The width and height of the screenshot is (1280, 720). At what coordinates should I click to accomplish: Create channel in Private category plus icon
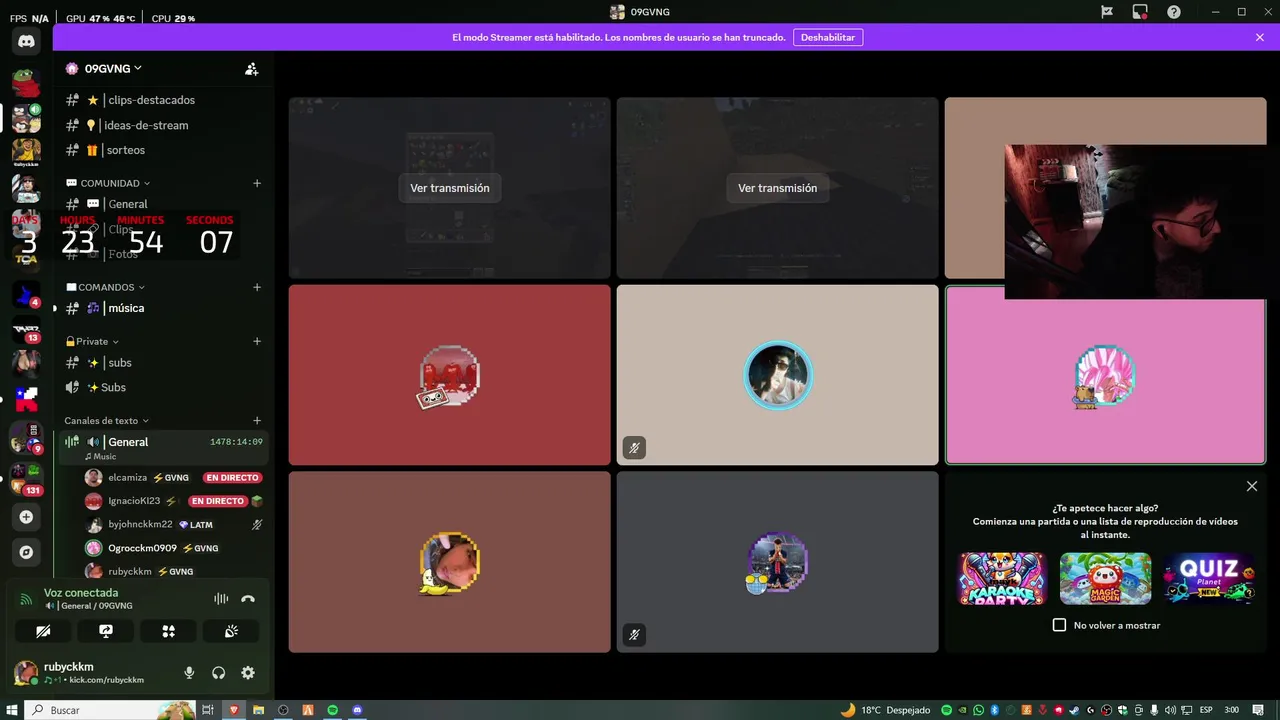[x=257, y=341]
